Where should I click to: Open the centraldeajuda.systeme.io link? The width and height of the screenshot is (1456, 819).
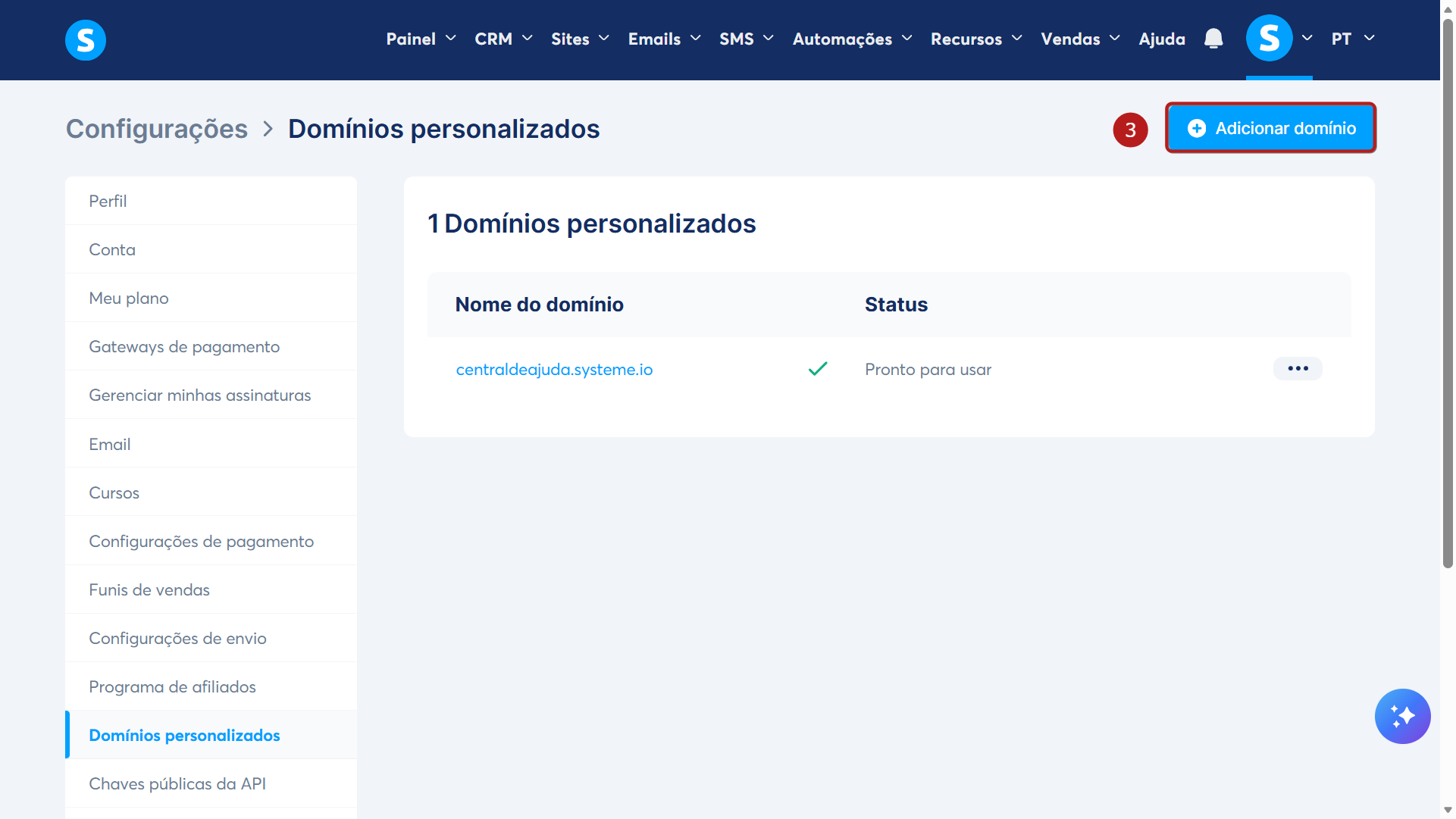tap(554, 370)
